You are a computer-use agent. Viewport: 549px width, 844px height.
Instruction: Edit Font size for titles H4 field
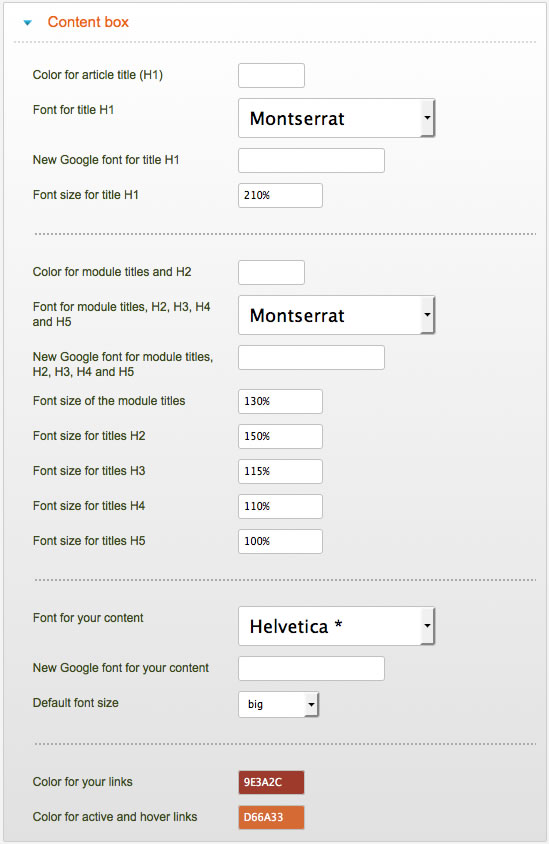pos(280,507)
